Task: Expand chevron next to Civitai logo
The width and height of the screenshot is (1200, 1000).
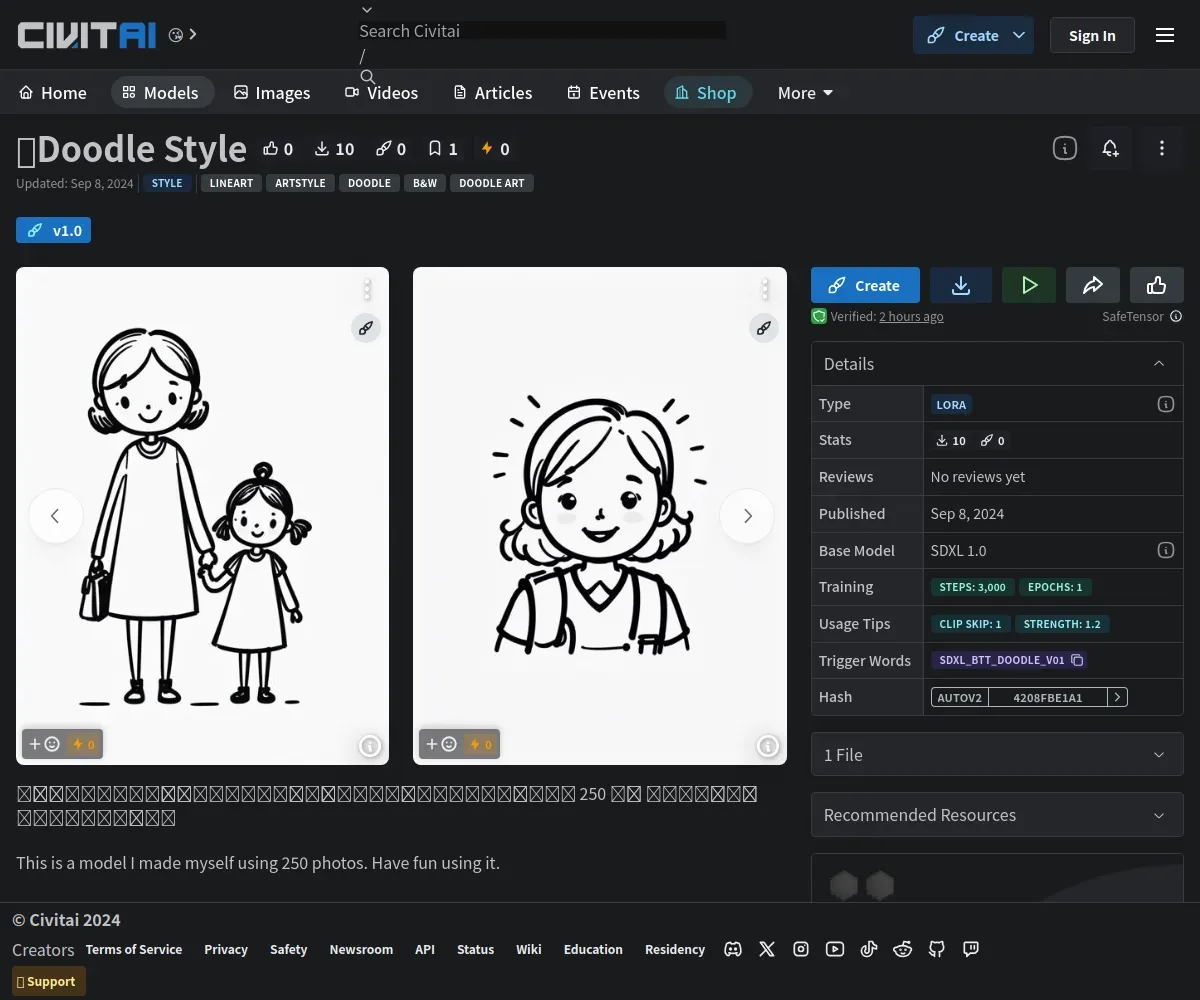Action: (x=193, y=34)
